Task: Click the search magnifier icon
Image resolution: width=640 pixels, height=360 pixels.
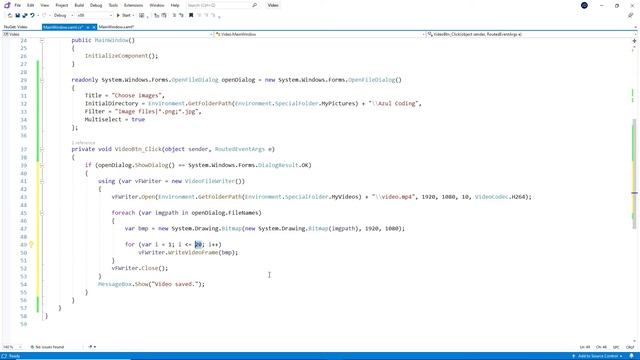Action: tap(255, 5)
